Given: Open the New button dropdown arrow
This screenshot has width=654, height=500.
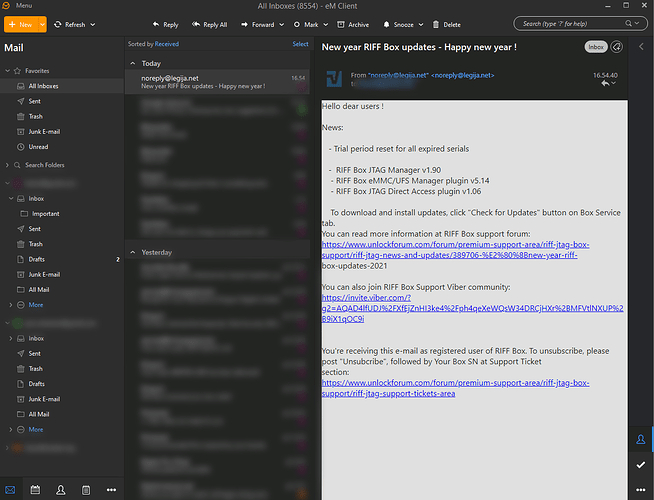Looking at the screenshot, I should click(x=42, y=25).
